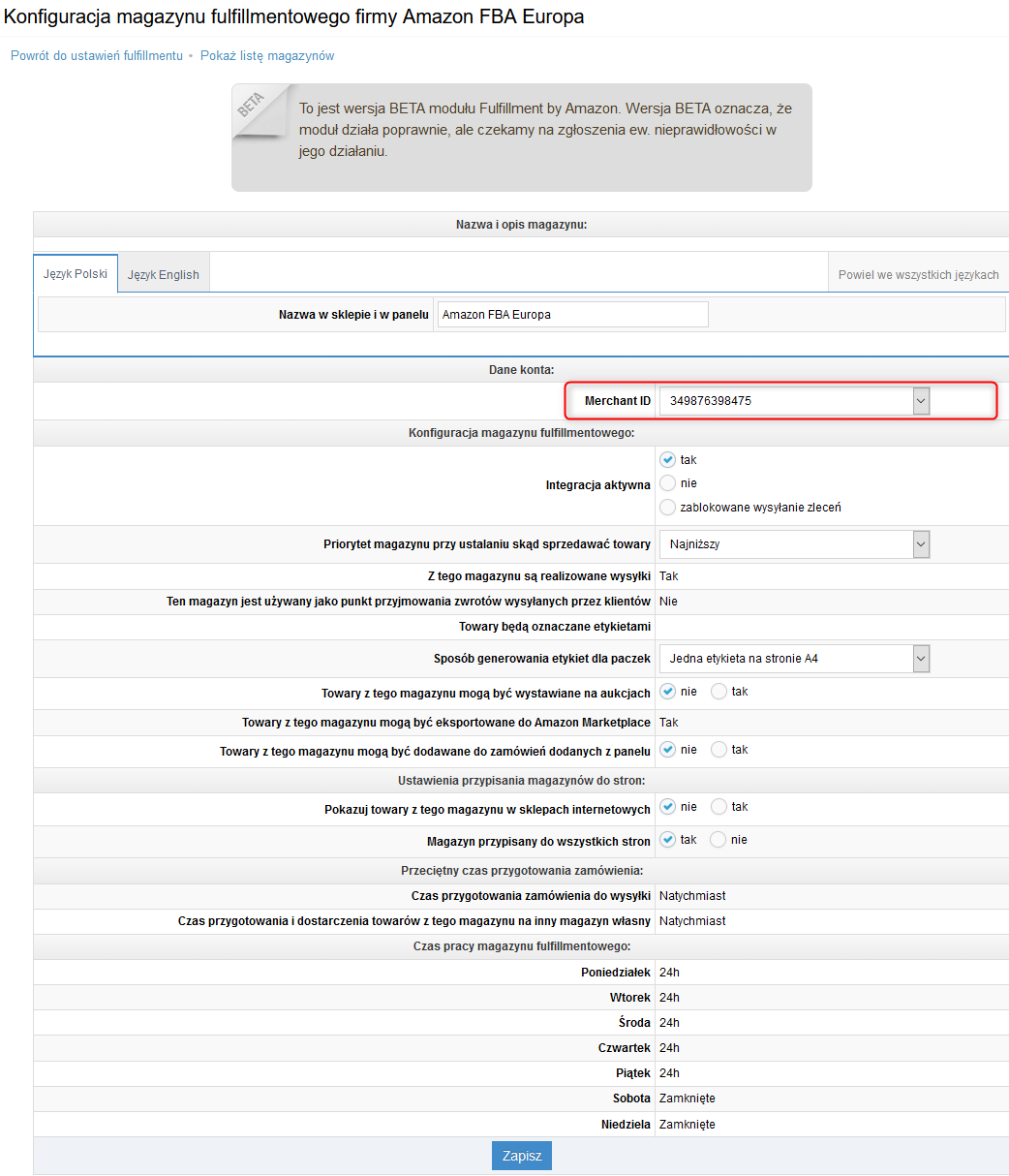Click the 24h value for Środa
Screen dimensions: 1009x1176
pyautogui.click(x=669, y=1023)
